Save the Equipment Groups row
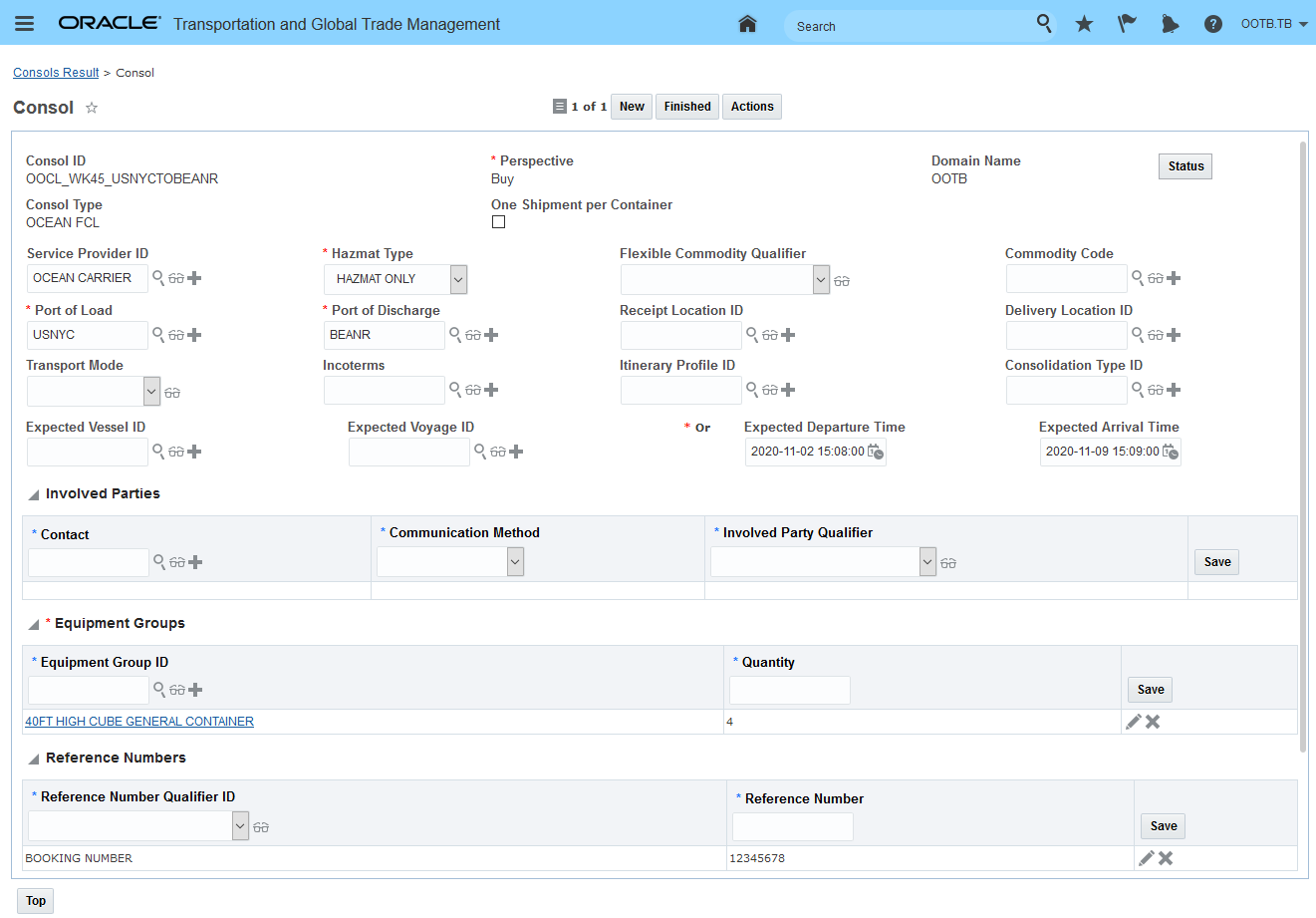This screenshot has height=918, width=1316. click(x=1151, y=690)
